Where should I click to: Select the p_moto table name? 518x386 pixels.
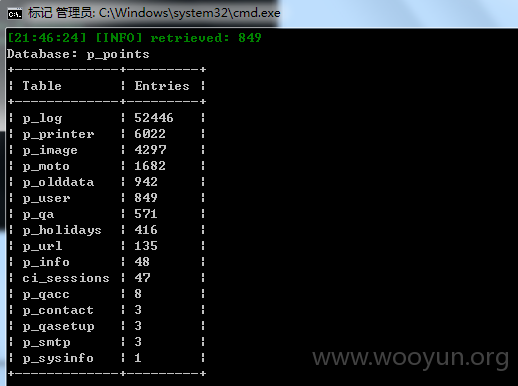[x=46, y=166]
